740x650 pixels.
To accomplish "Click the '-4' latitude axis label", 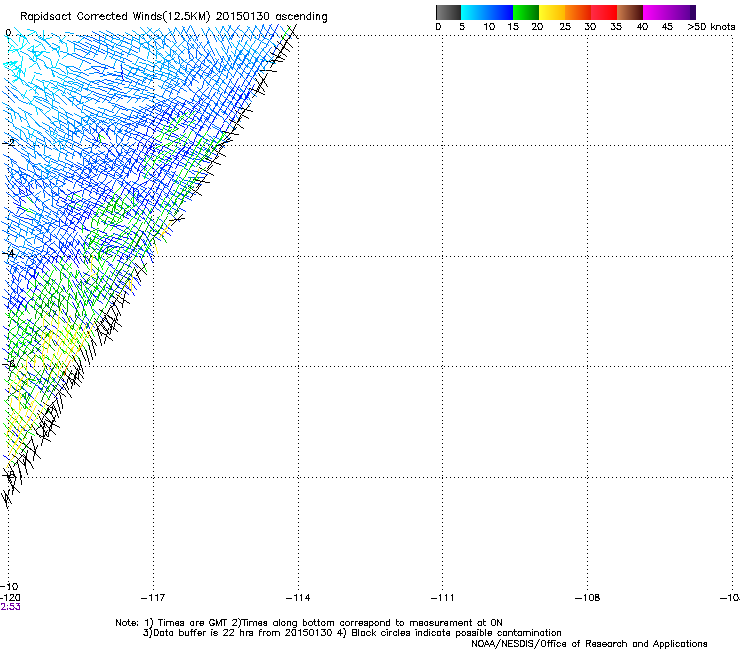I will (x=9, y=253).
